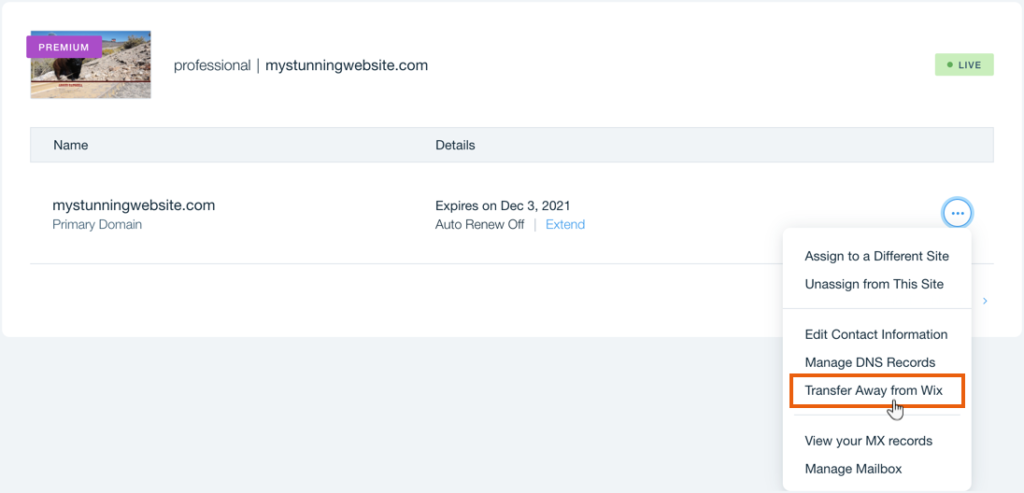Click the Name column header
This screenshot has height=493, width=1024.
71,145
